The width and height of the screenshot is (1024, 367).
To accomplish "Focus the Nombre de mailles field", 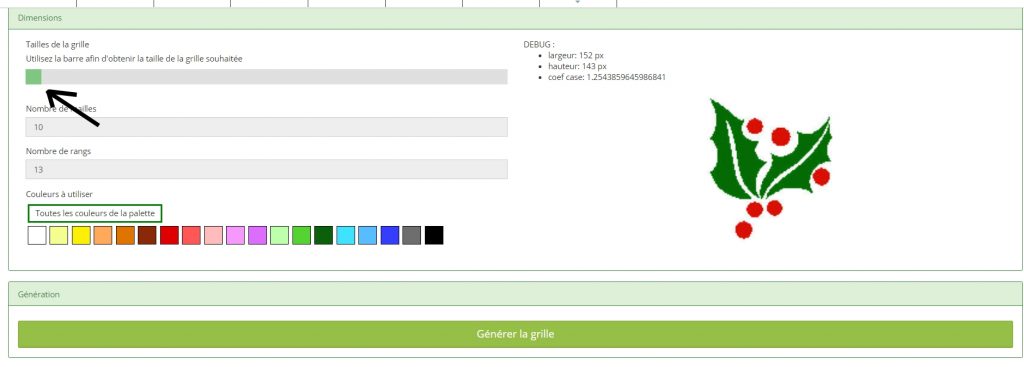I will (x=266, y=127).
